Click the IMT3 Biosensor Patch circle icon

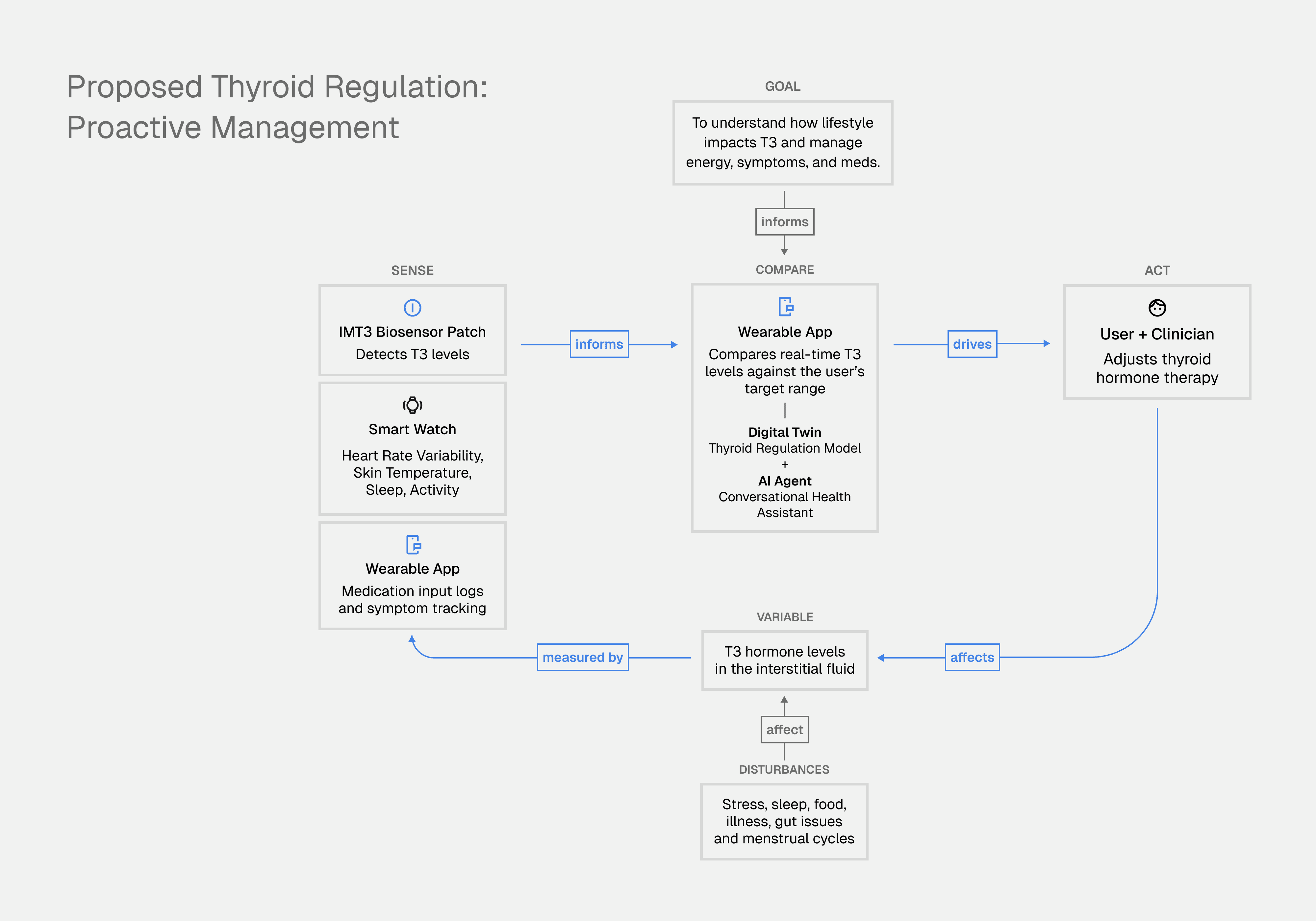tap(412, 308)
